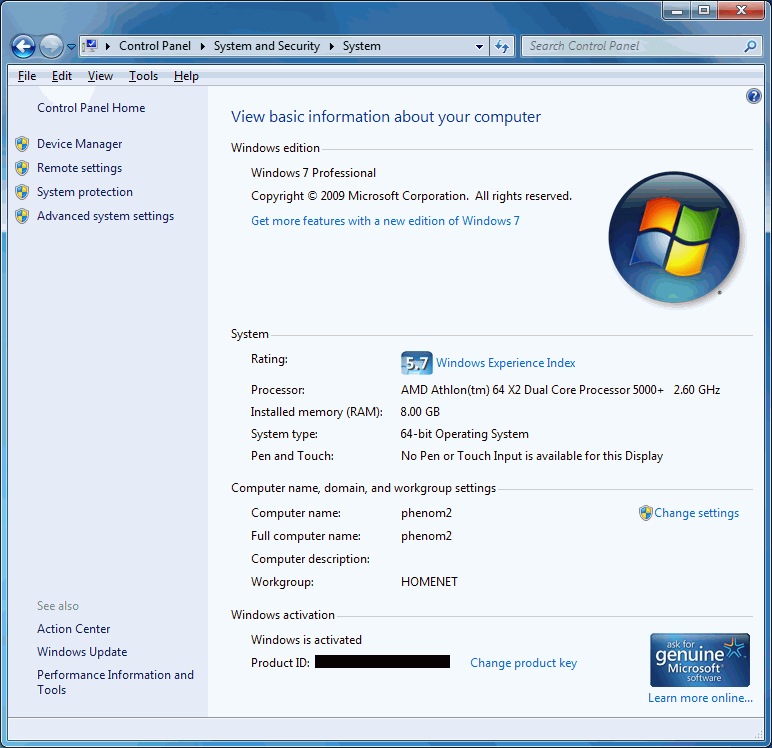This screenshot has height=748, width=772.
Task: Click the 5.7 rating score badge
Action: [417, 363]
